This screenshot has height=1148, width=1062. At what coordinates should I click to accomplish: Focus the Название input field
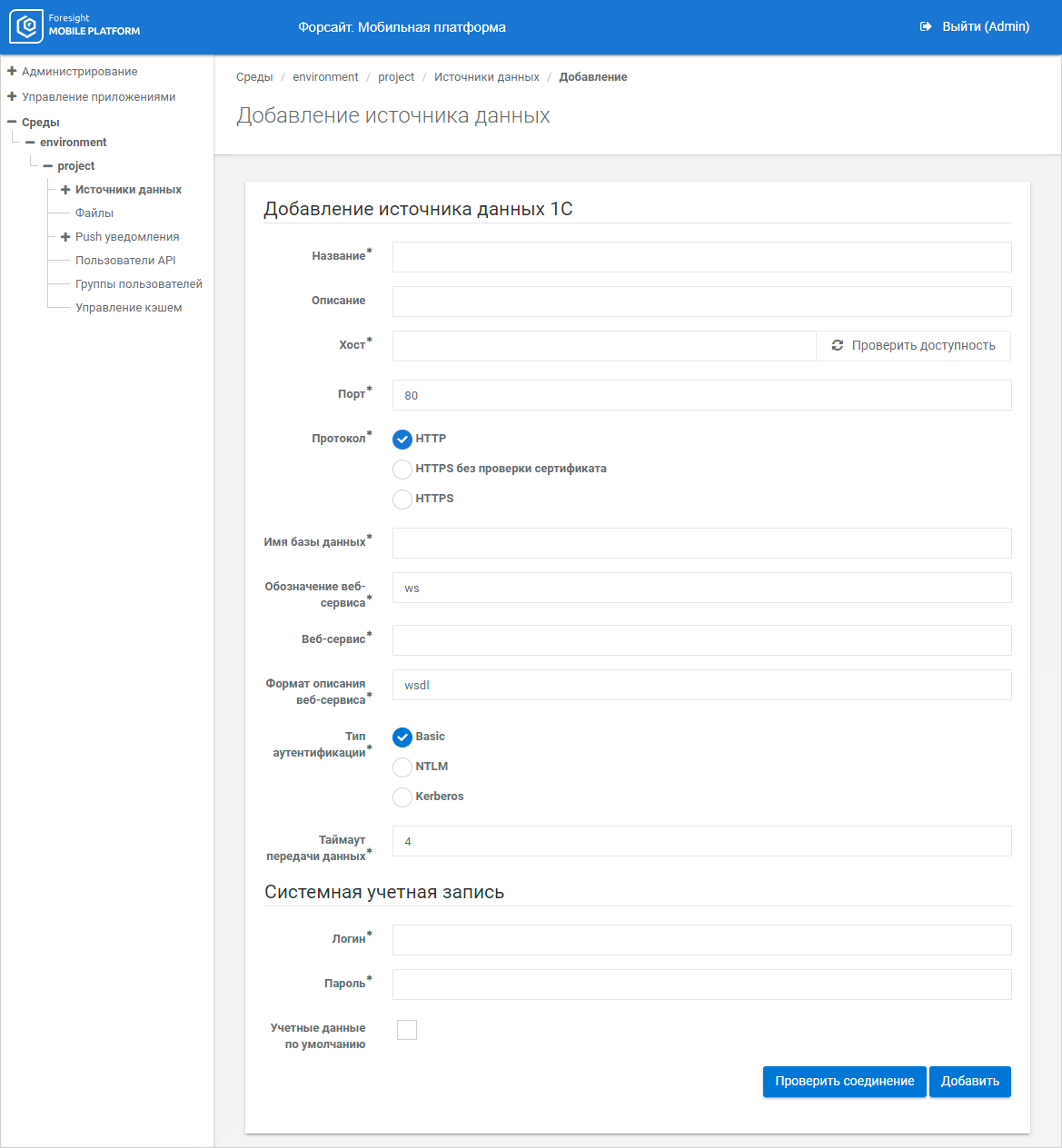(702, 257)
